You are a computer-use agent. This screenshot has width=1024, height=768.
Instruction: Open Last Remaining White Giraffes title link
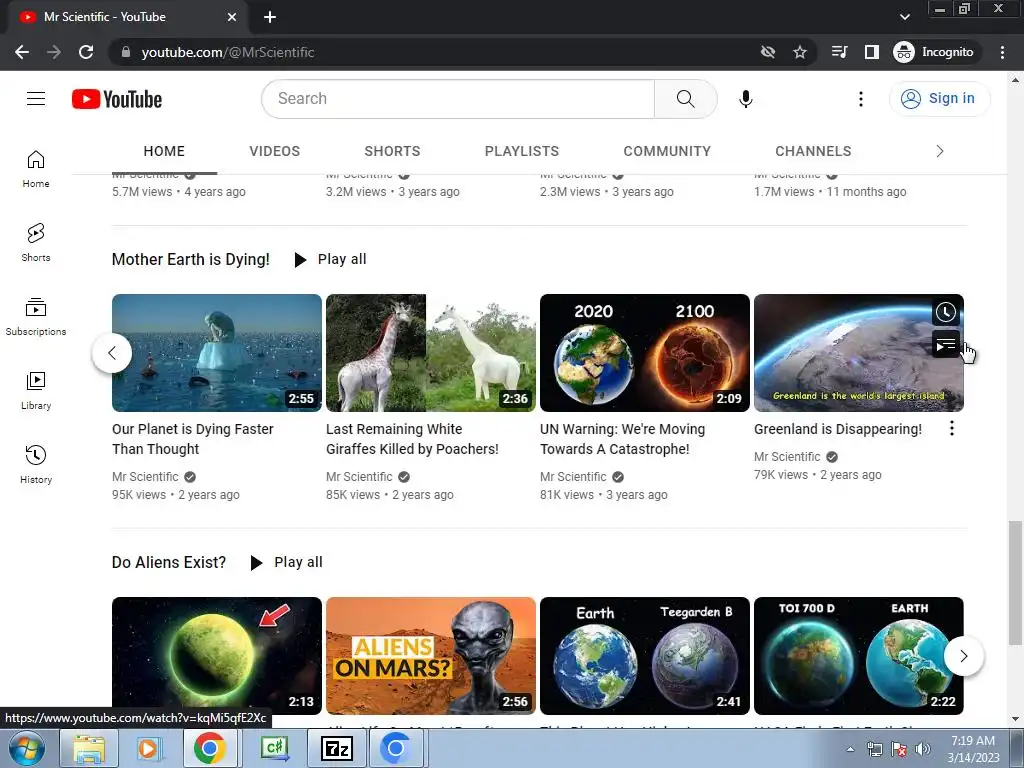412,439
